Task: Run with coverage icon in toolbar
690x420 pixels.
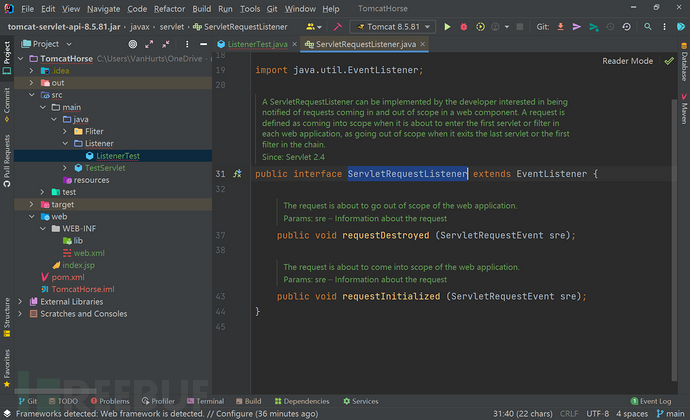Action: tap(480, 27)
